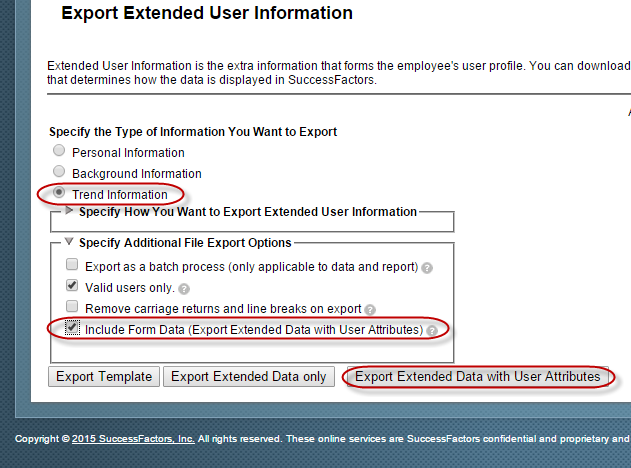Click the Export Extended User Information heading
631x468 pixels.
coord(207,13)
